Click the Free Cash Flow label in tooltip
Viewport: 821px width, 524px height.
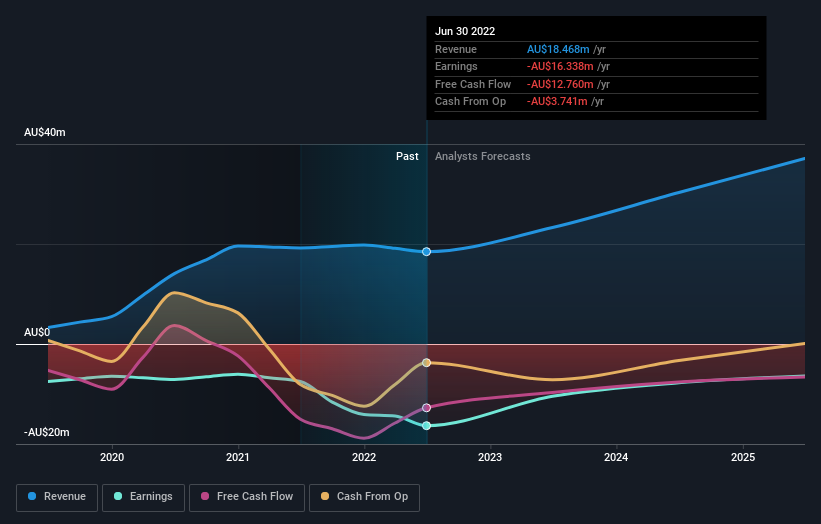click(x=473, y=84)
